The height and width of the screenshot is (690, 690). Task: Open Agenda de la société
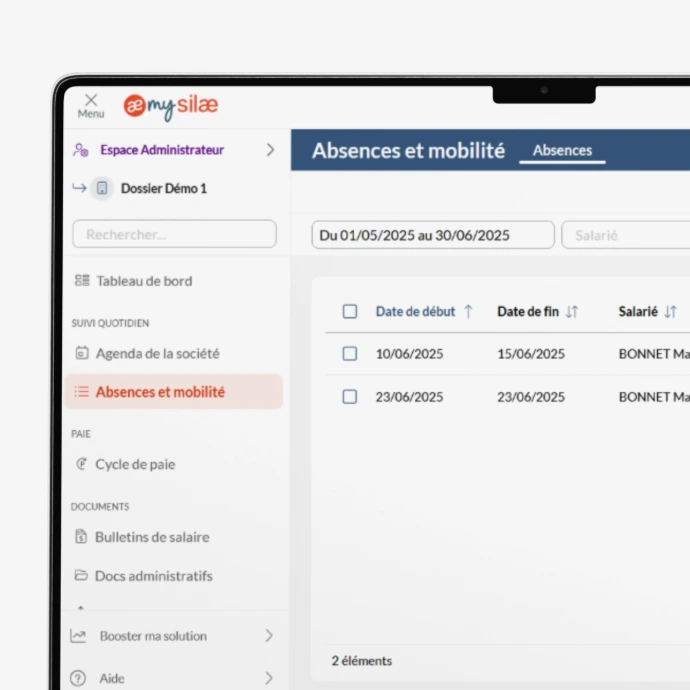coord(158,353)
